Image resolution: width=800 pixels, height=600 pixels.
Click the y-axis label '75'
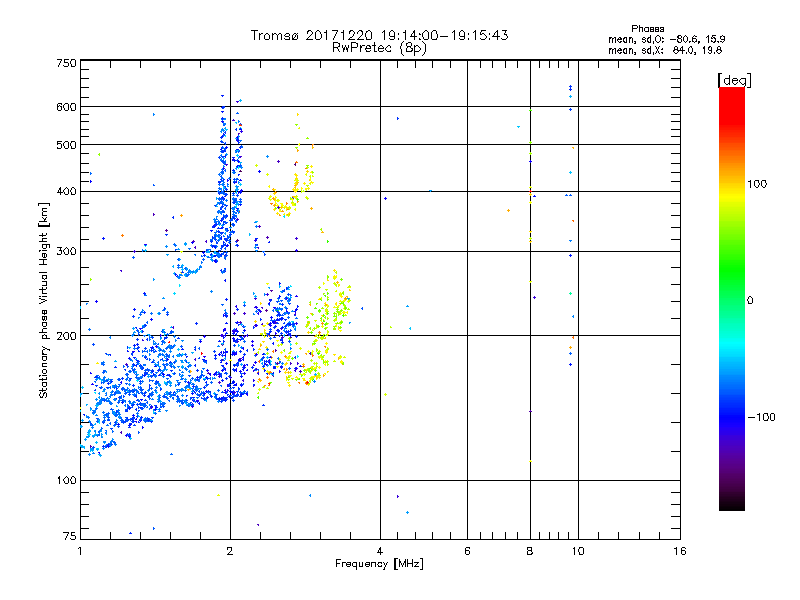(x=70, y=536)
